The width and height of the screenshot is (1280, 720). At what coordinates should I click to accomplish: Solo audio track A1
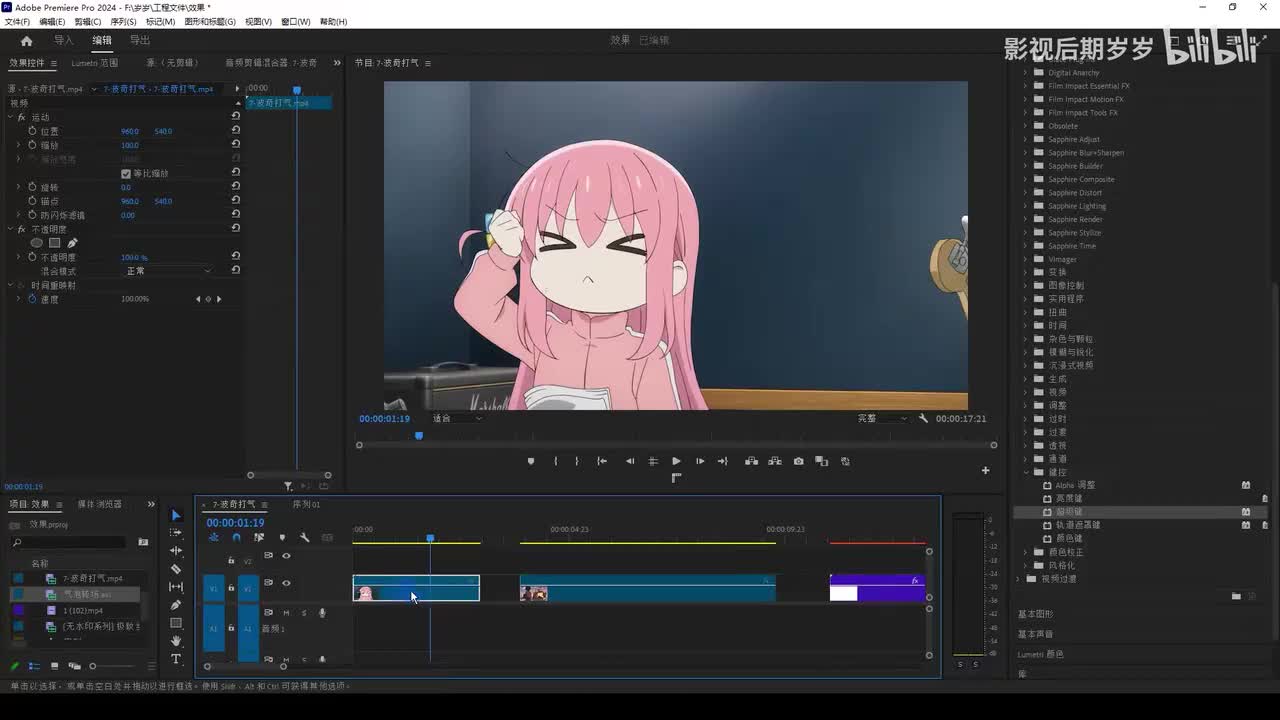click(x=304, y=613)
